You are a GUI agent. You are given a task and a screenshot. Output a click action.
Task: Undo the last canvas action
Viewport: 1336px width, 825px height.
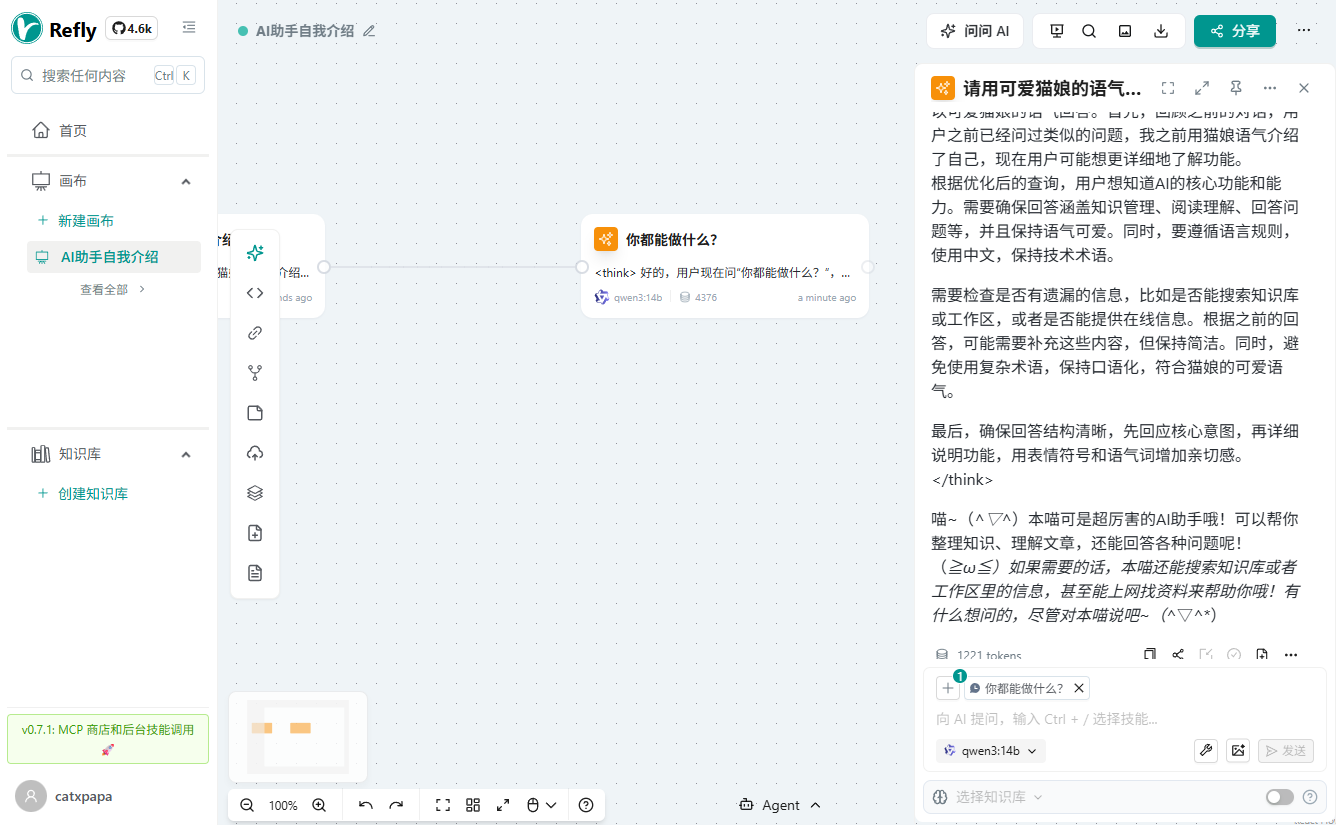pos(366,805)
